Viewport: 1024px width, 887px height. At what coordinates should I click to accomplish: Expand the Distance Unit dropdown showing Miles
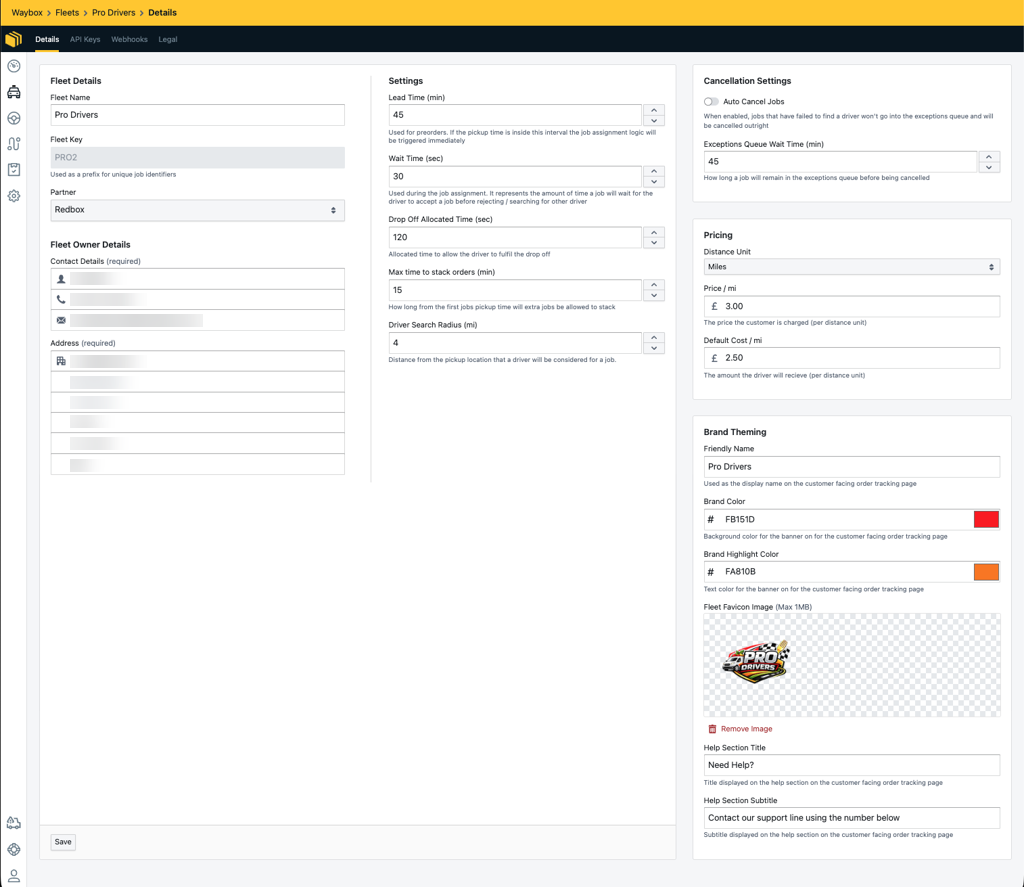tap(852, 266)
